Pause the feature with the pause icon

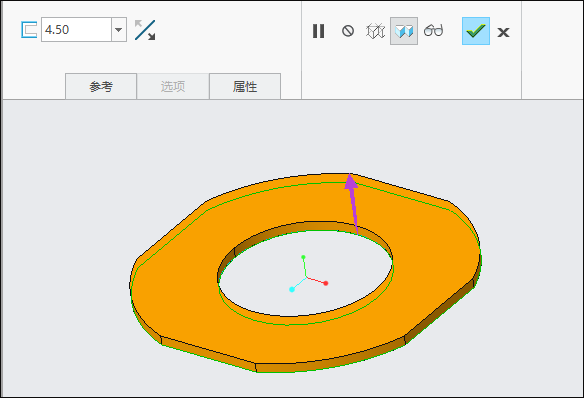click(318, 31)
